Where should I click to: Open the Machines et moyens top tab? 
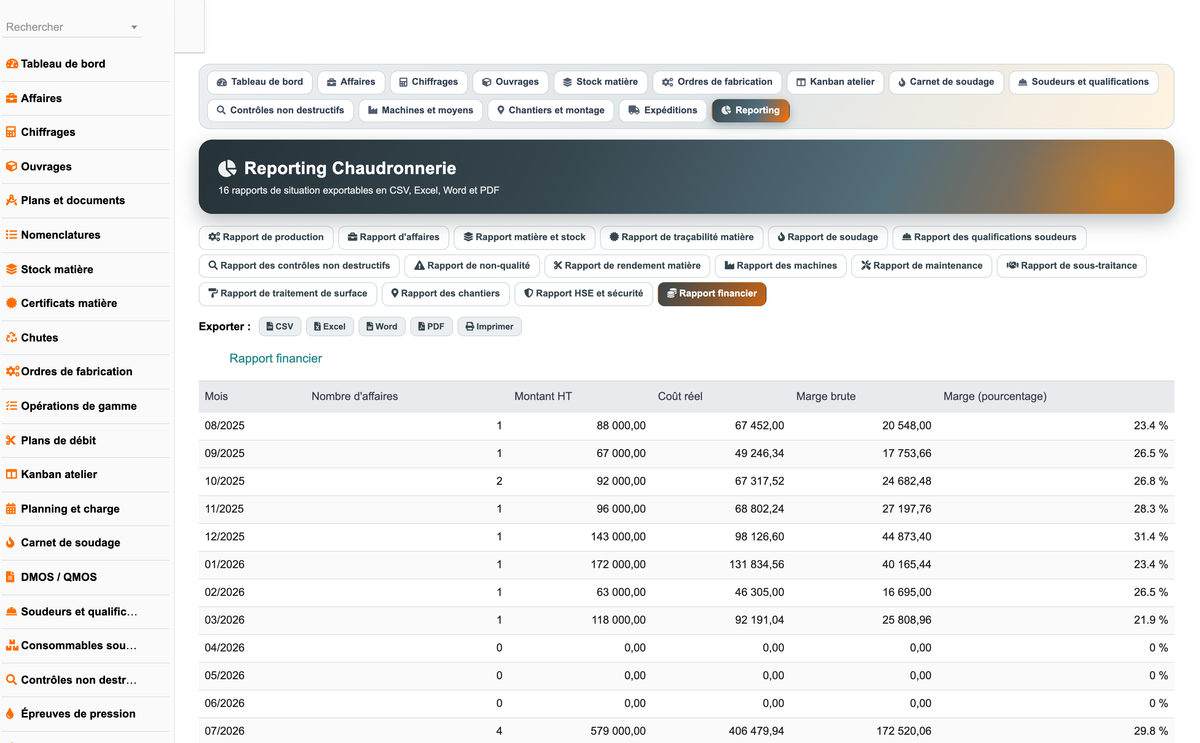tap(421, 110)
